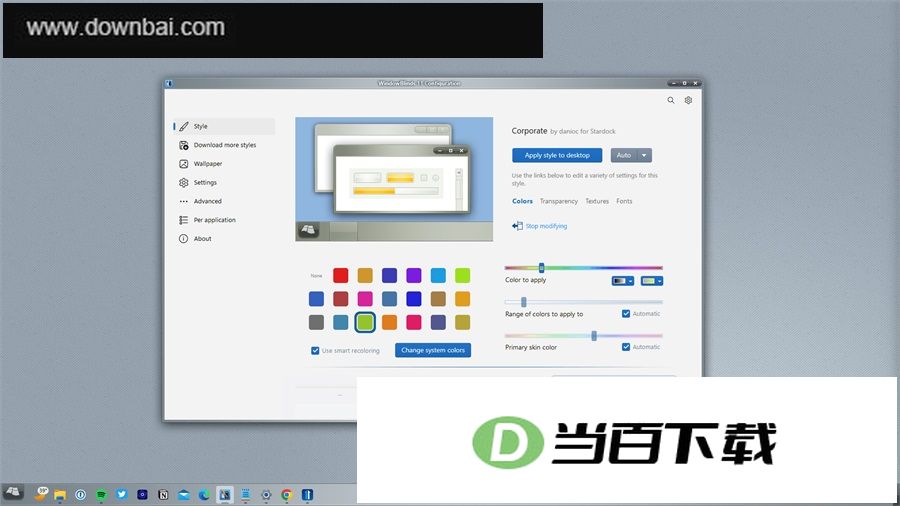
Task: Click the outlined selected green swatch
Action: [x=365, y=322]
